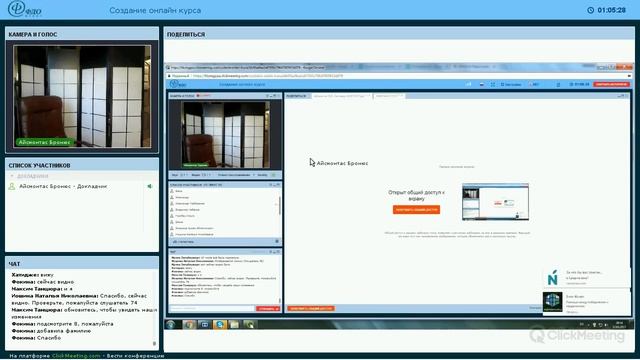Click the green speaker icon next to Айсконтас Бронес
The width and height of the screenshot is (640, 360).
pyautogui.click(x=150, y=186)
